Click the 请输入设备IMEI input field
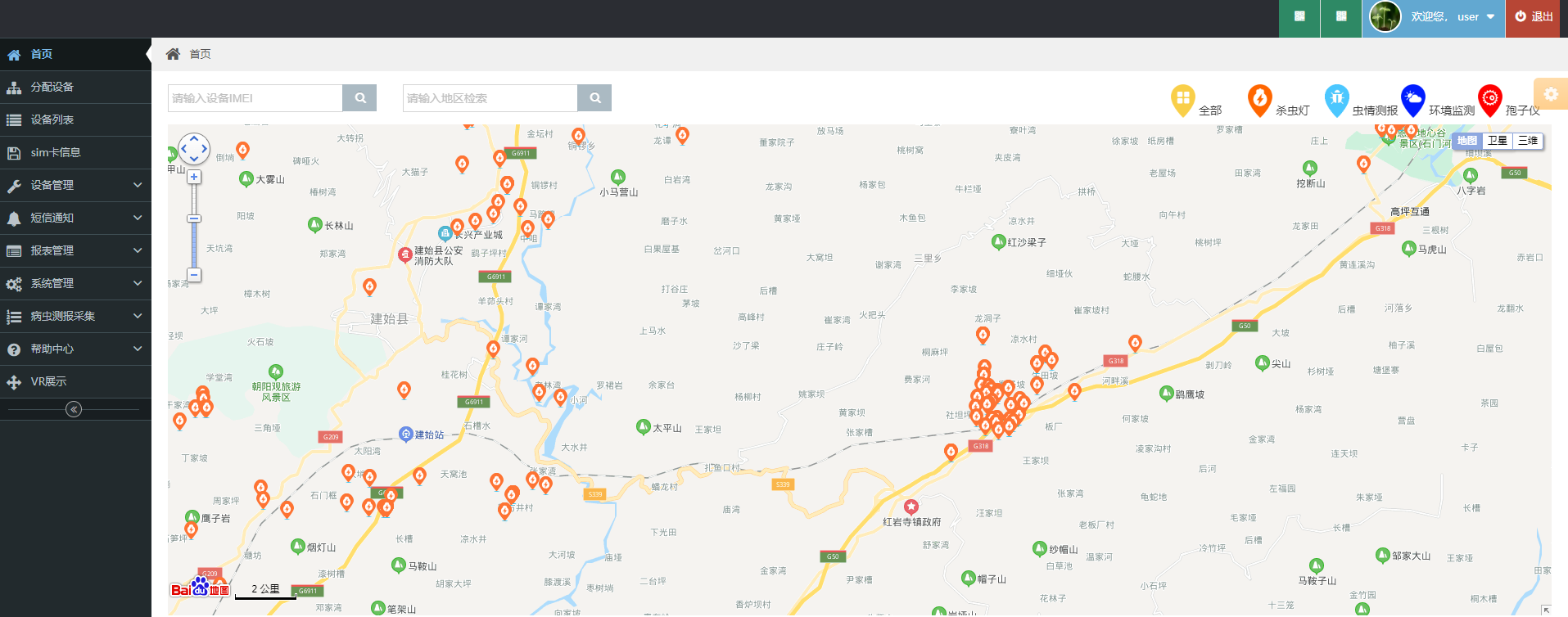This screenshot has height=617, width=1568. coord(255,98)
